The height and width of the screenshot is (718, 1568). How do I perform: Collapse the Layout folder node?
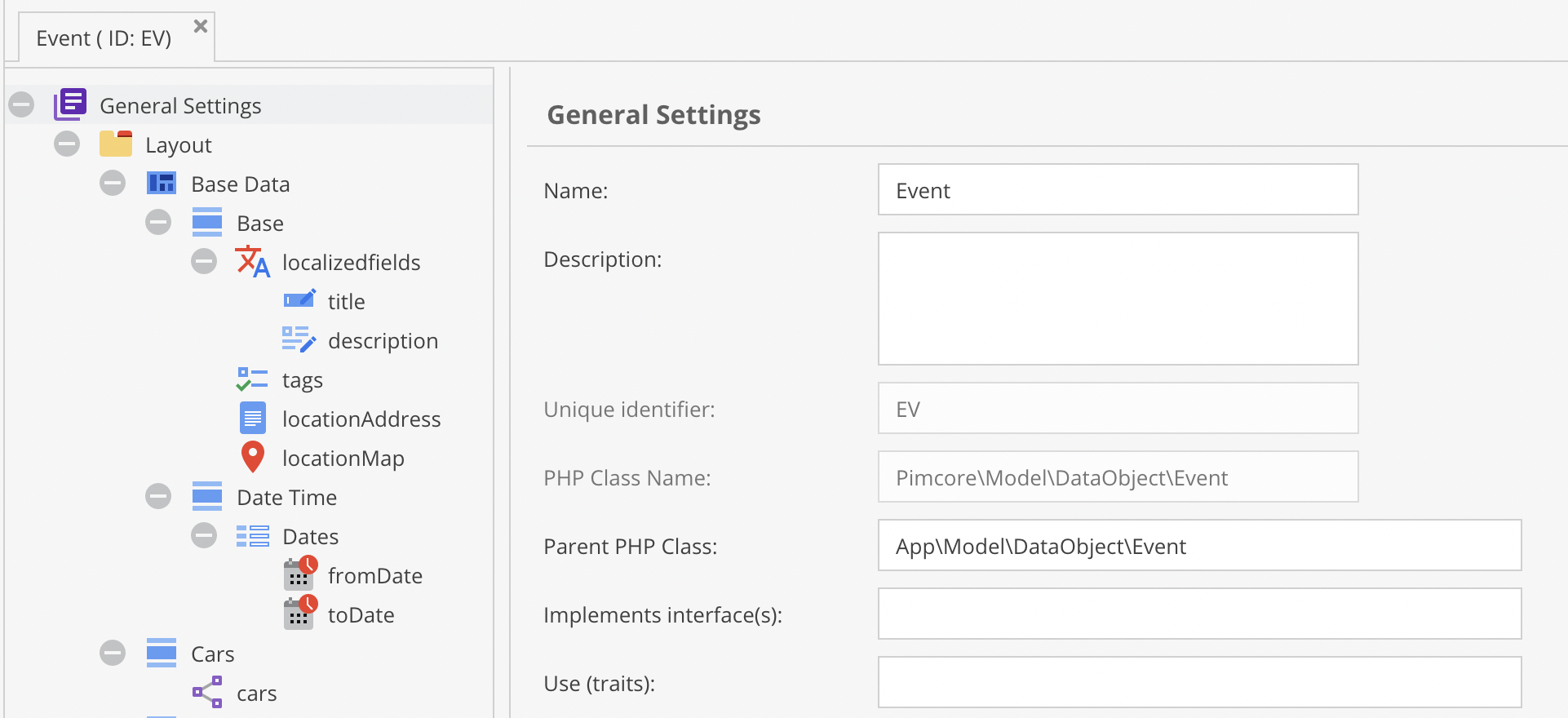tap(67, 144)
